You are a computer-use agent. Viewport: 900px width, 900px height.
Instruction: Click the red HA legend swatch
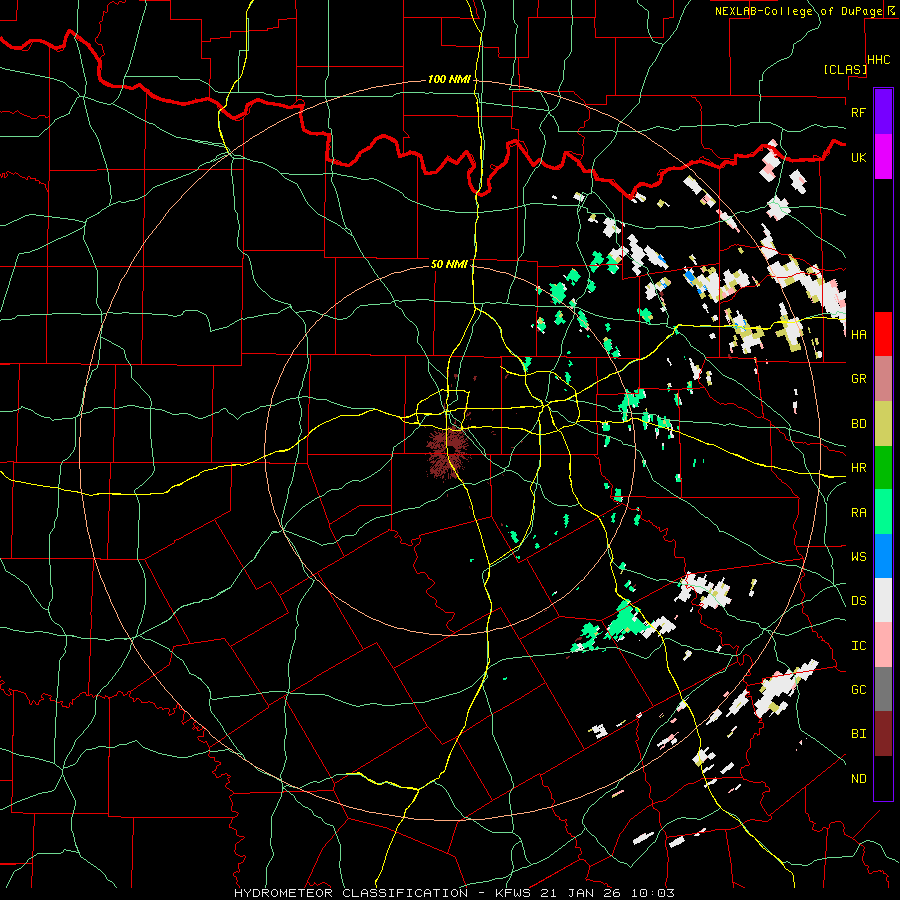coord(883,334)
